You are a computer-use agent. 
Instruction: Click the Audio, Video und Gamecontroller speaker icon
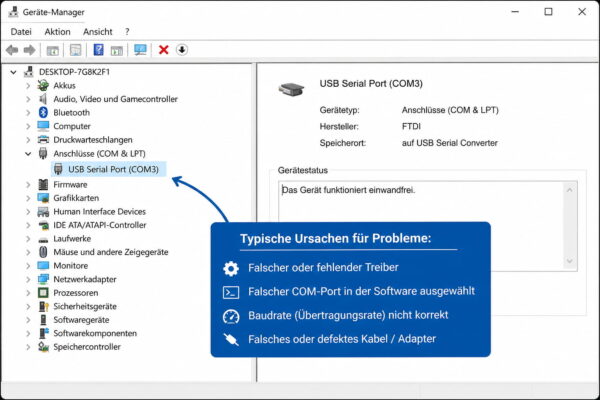[43, 99]
